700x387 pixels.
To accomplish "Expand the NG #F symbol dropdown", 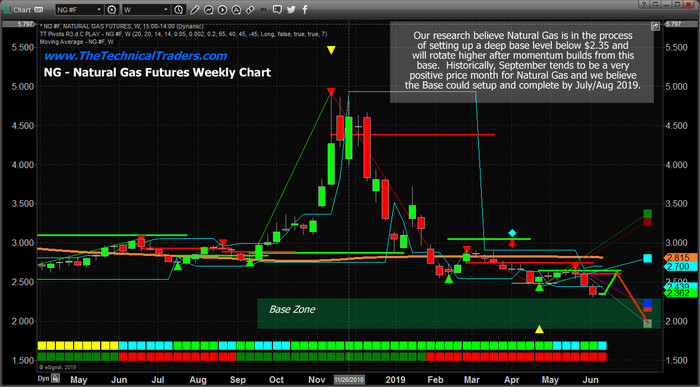I will point(99,9).
